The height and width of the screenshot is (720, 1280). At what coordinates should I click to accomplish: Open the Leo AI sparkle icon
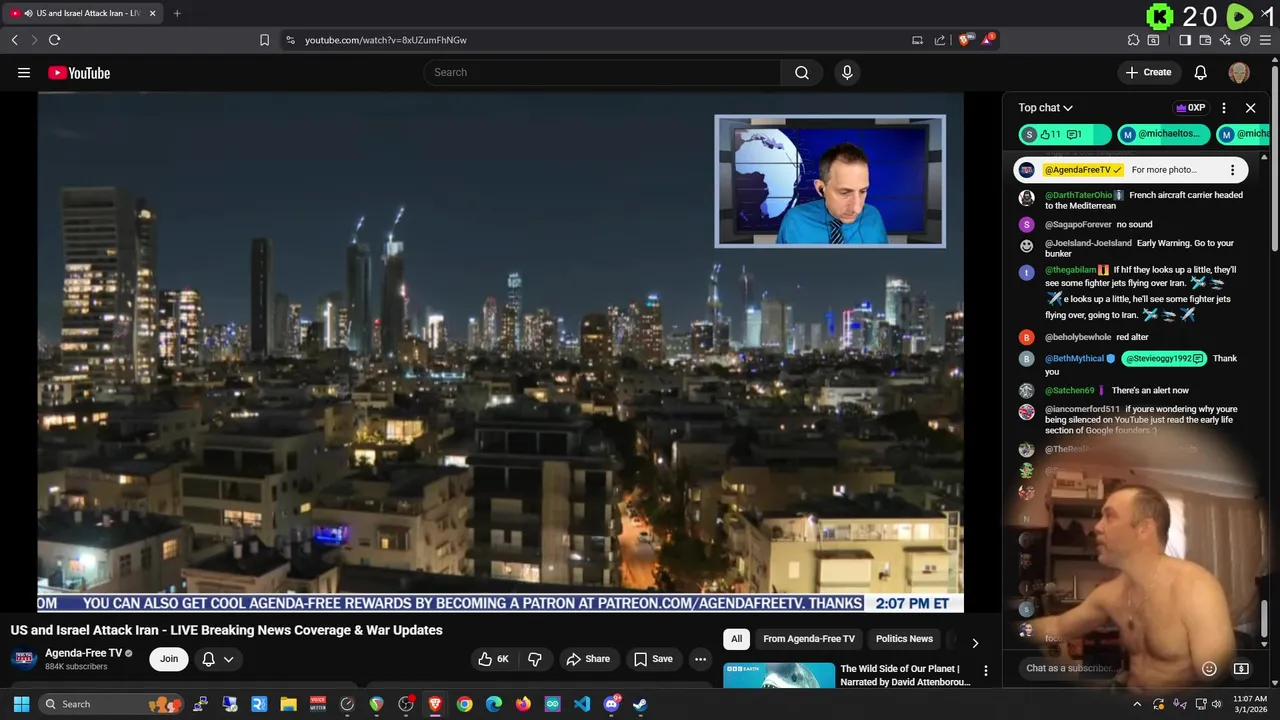click(1225, 40)
